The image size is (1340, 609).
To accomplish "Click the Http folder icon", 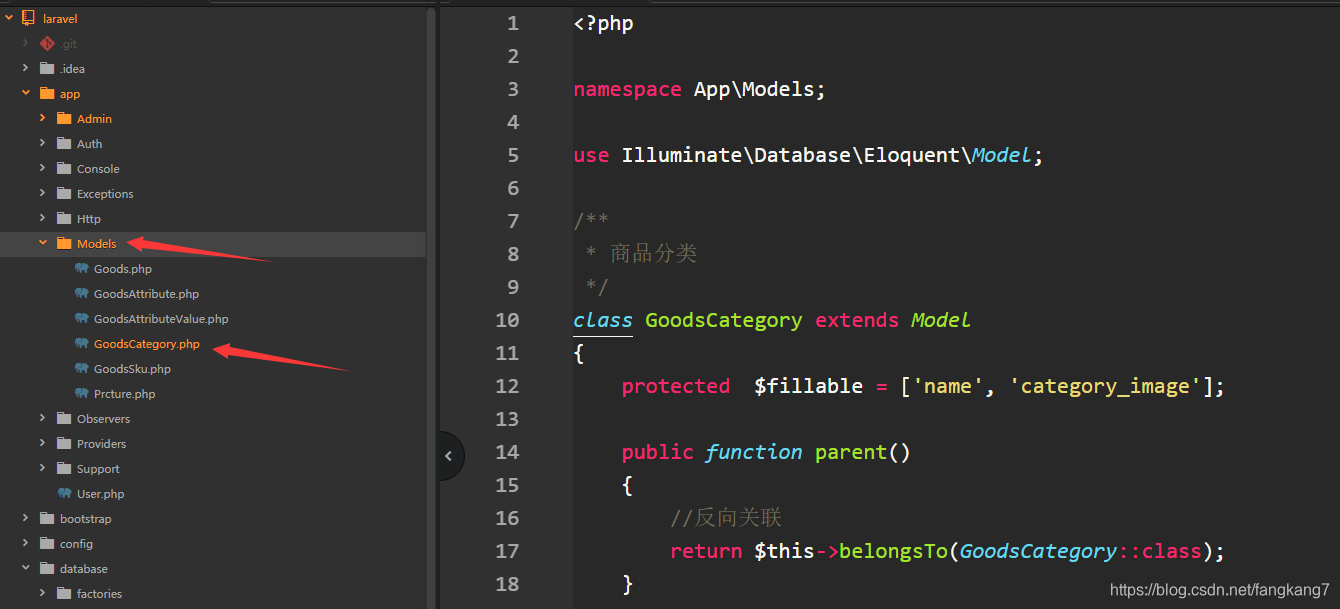I will (x=64, y=219).
